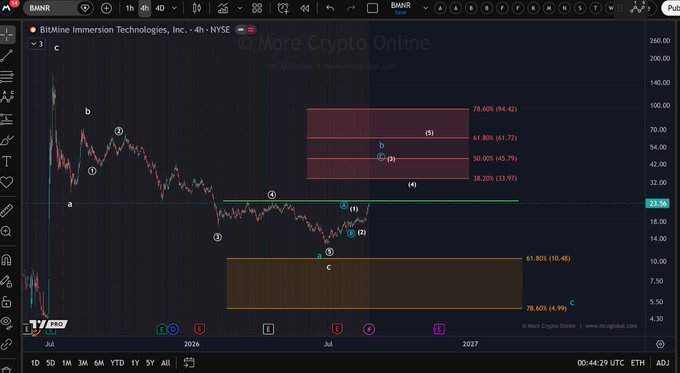Click the 23.56 current price label
The width and height of the screenshot is (680, 373).
pyautogui.click(x=657, y=203)
